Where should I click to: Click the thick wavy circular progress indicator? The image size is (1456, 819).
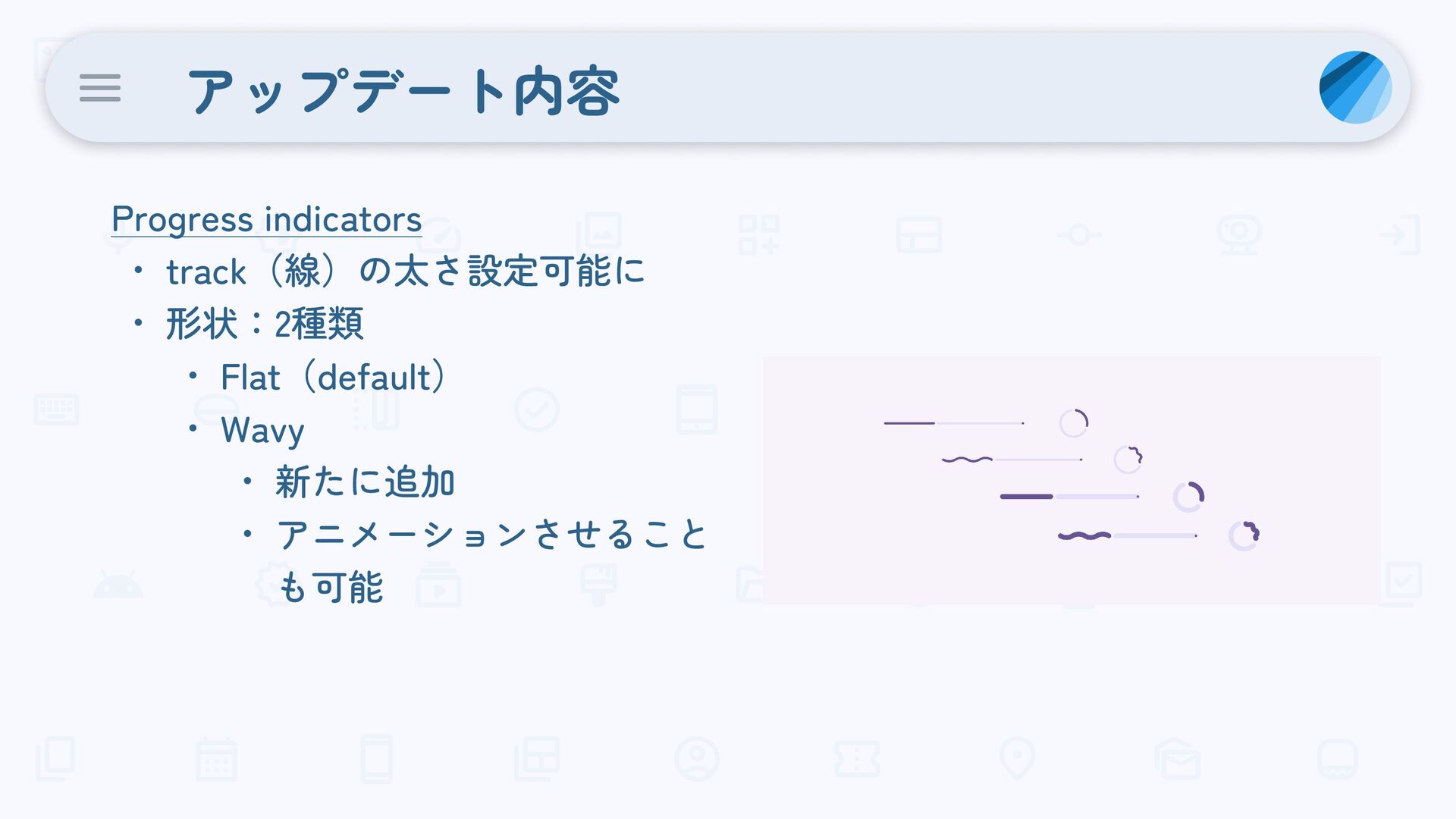[x=1244, y=535]
